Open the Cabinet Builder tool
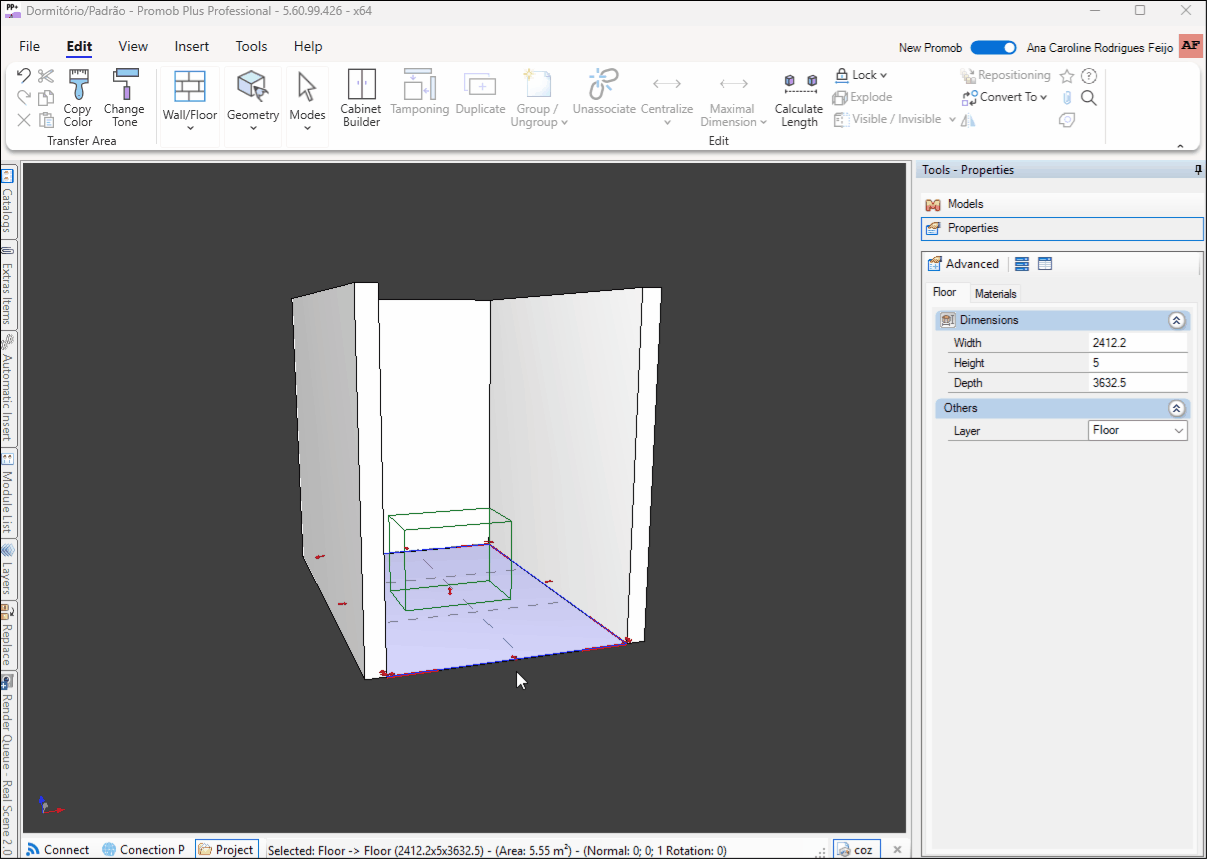The height and width of the screenshot is (859, 1207). [x=361, y=98]
